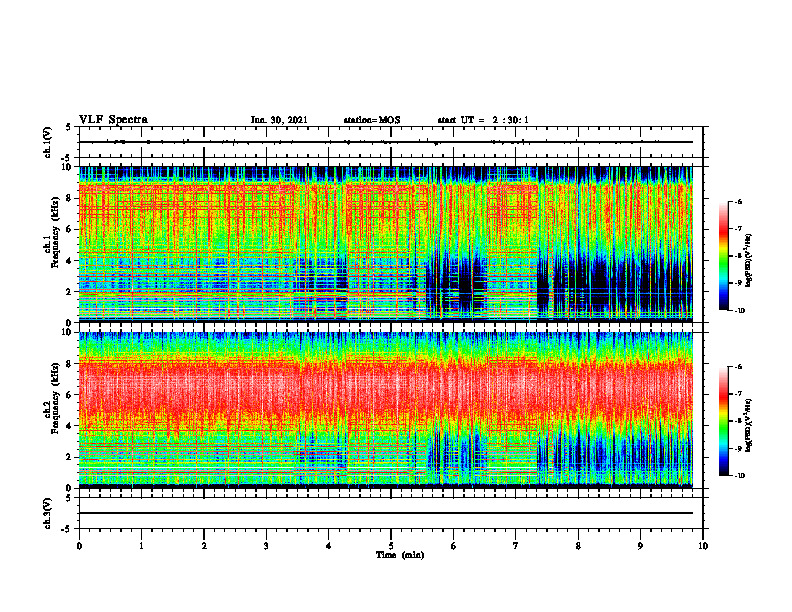Click the "-10" label on ch.1 colorbar
Viewport: 792px width, 612px height.
740,311
